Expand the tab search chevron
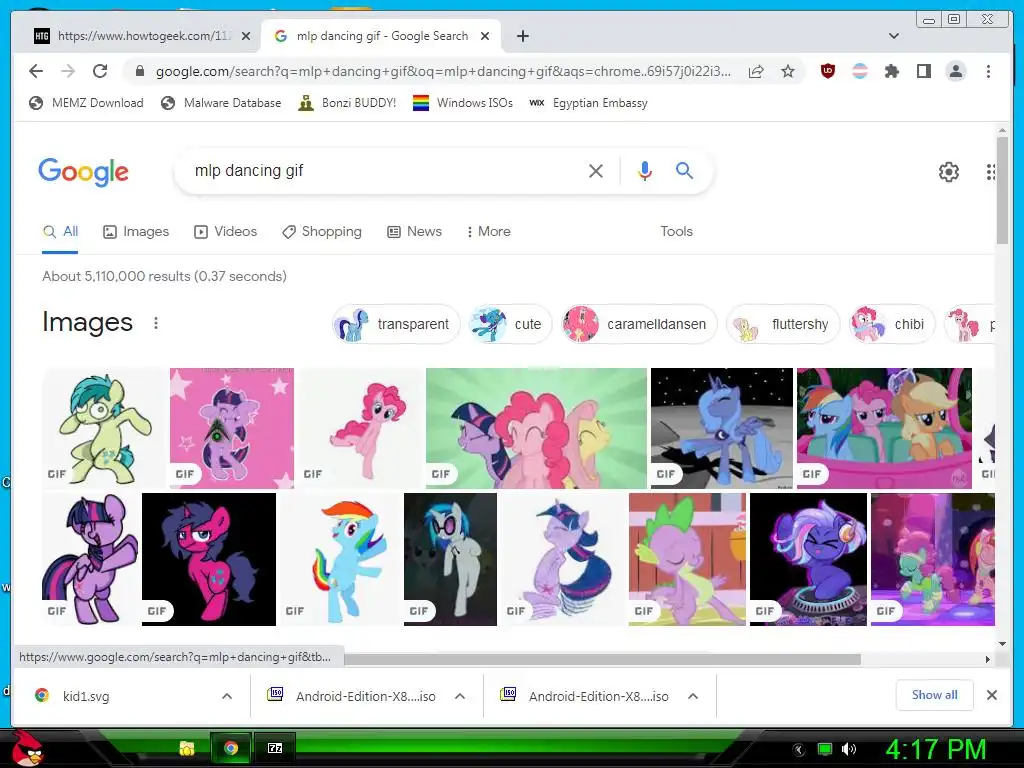Viewport: 1024px width, 768px height. click(893, 36)
